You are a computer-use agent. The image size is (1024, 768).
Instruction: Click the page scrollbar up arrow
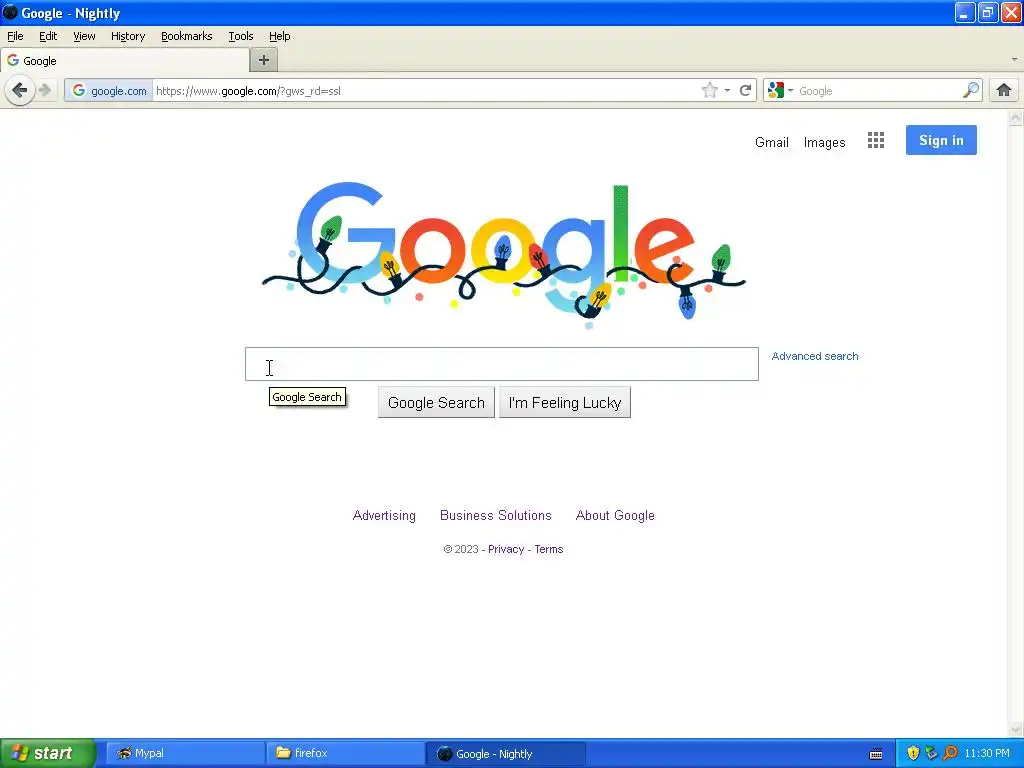(1016, 118)
